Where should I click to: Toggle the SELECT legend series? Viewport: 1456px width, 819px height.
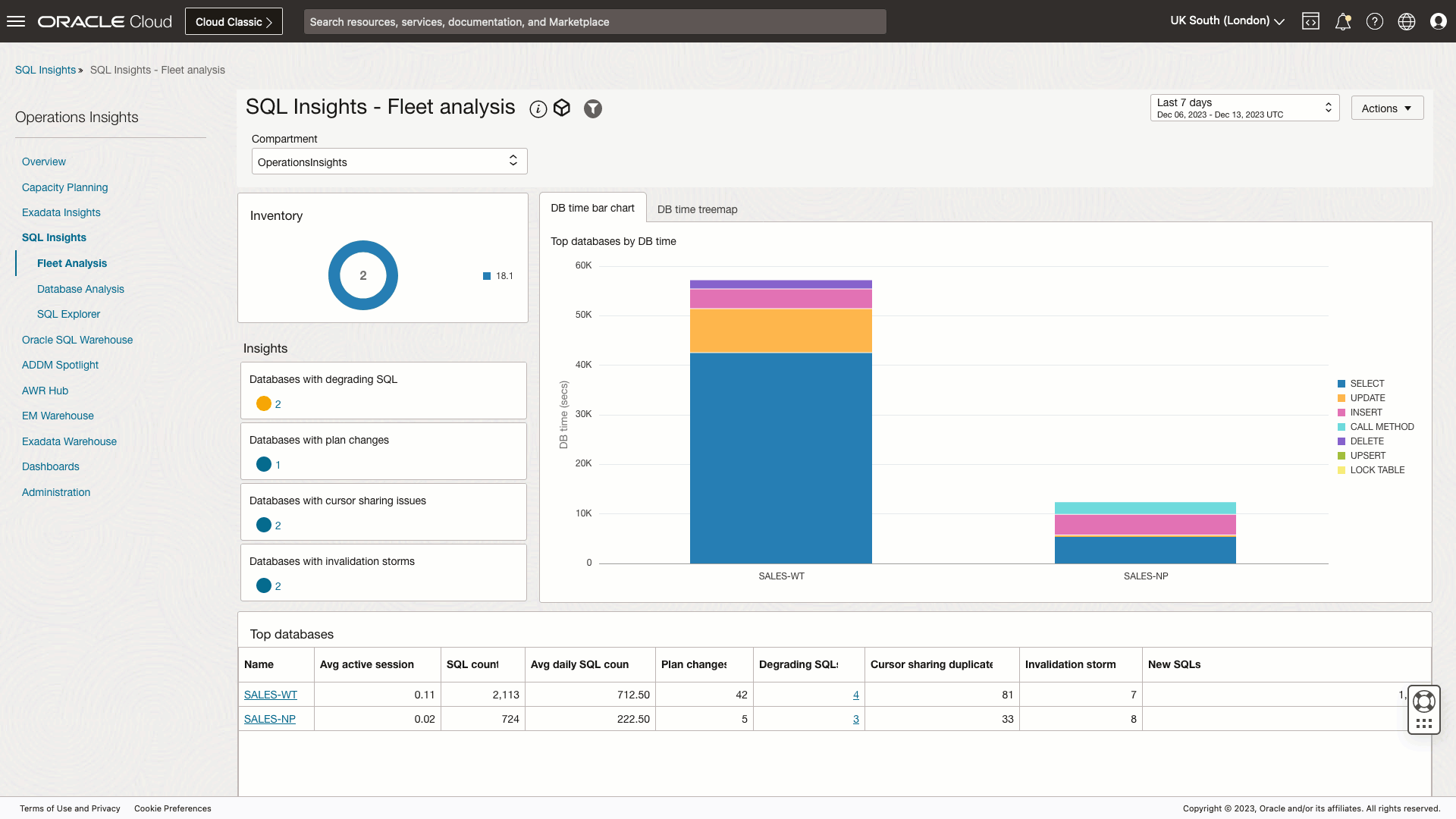pyautogui.click(x=1367, y=384)
